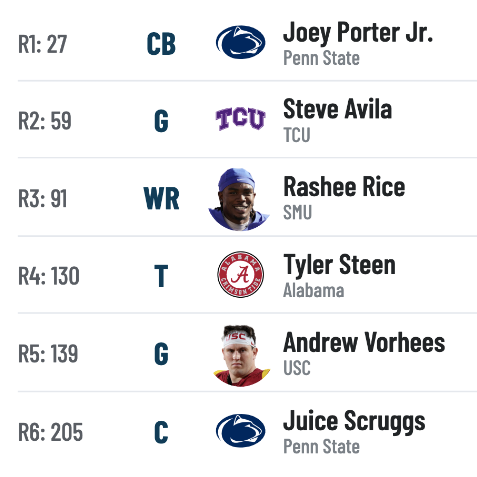
Task: Click the CB position label
Action: [161, 44]
